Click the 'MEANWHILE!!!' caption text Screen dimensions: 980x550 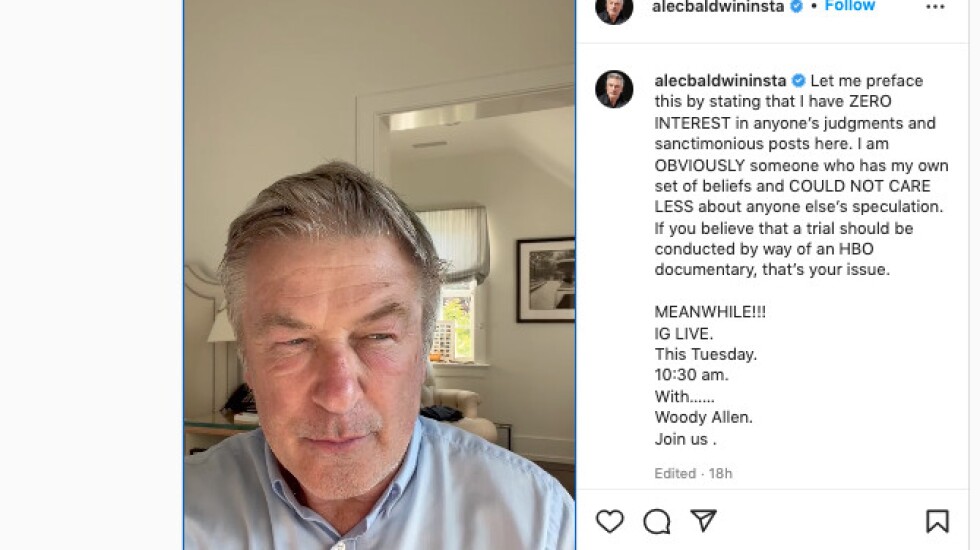710,312
